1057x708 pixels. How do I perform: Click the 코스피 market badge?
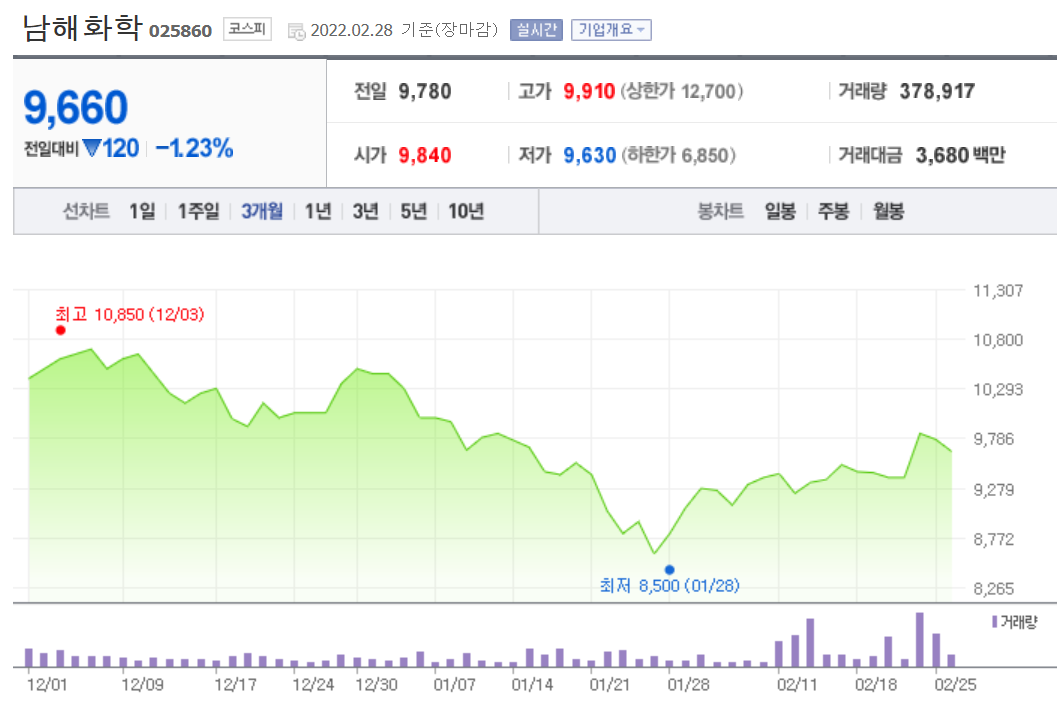point(247,29)
